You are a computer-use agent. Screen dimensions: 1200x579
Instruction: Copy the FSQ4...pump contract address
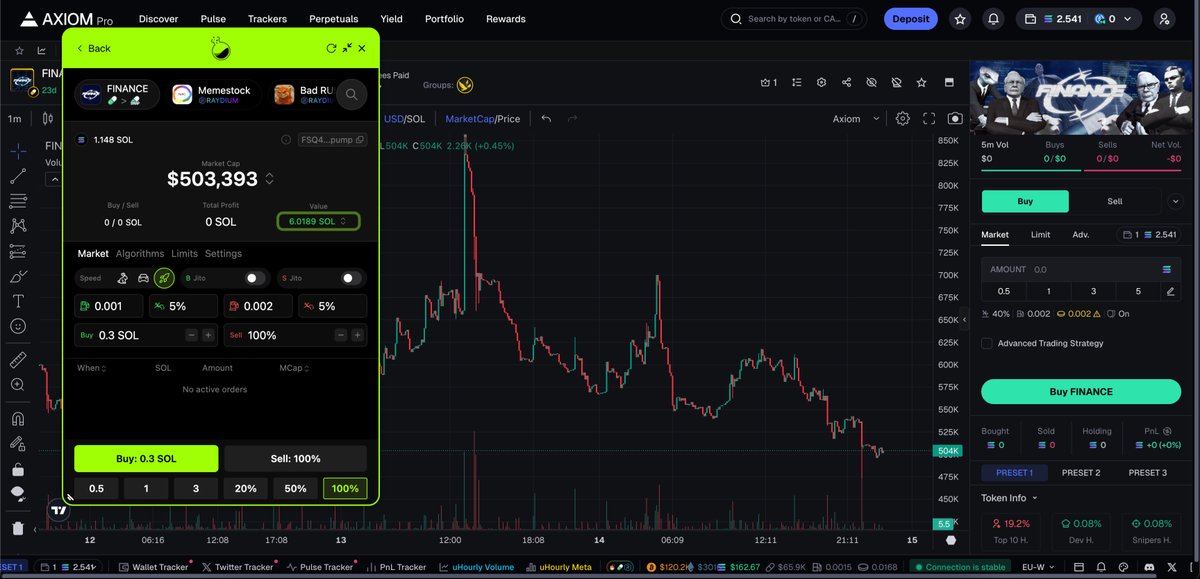click(x=333, y=140)
